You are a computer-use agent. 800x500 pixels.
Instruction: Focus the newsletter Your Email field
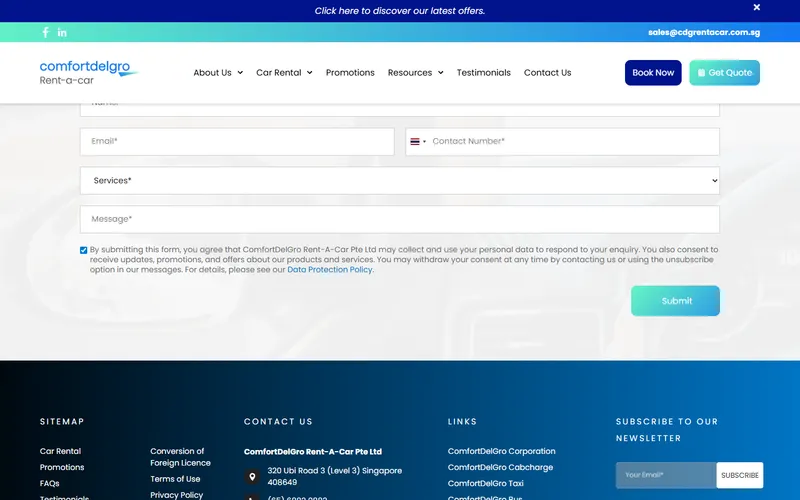(666, 475)
